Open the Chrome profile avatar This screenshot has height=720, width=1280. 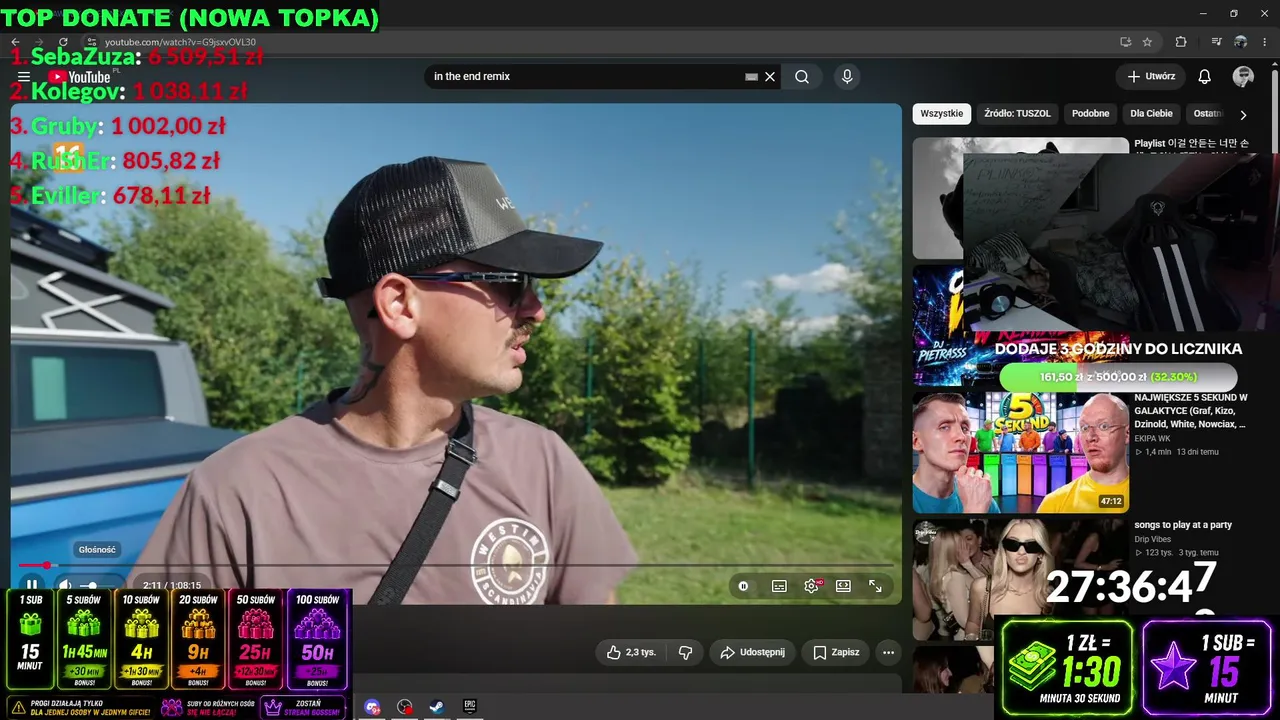point(1240,42)
